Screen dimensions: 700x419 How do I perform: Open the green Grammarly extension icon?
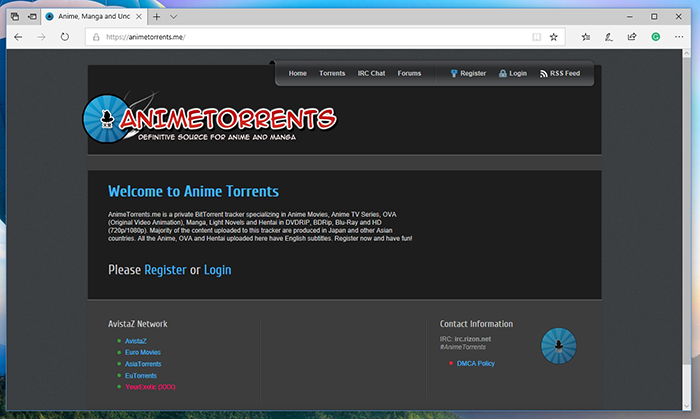click(656, 37)
